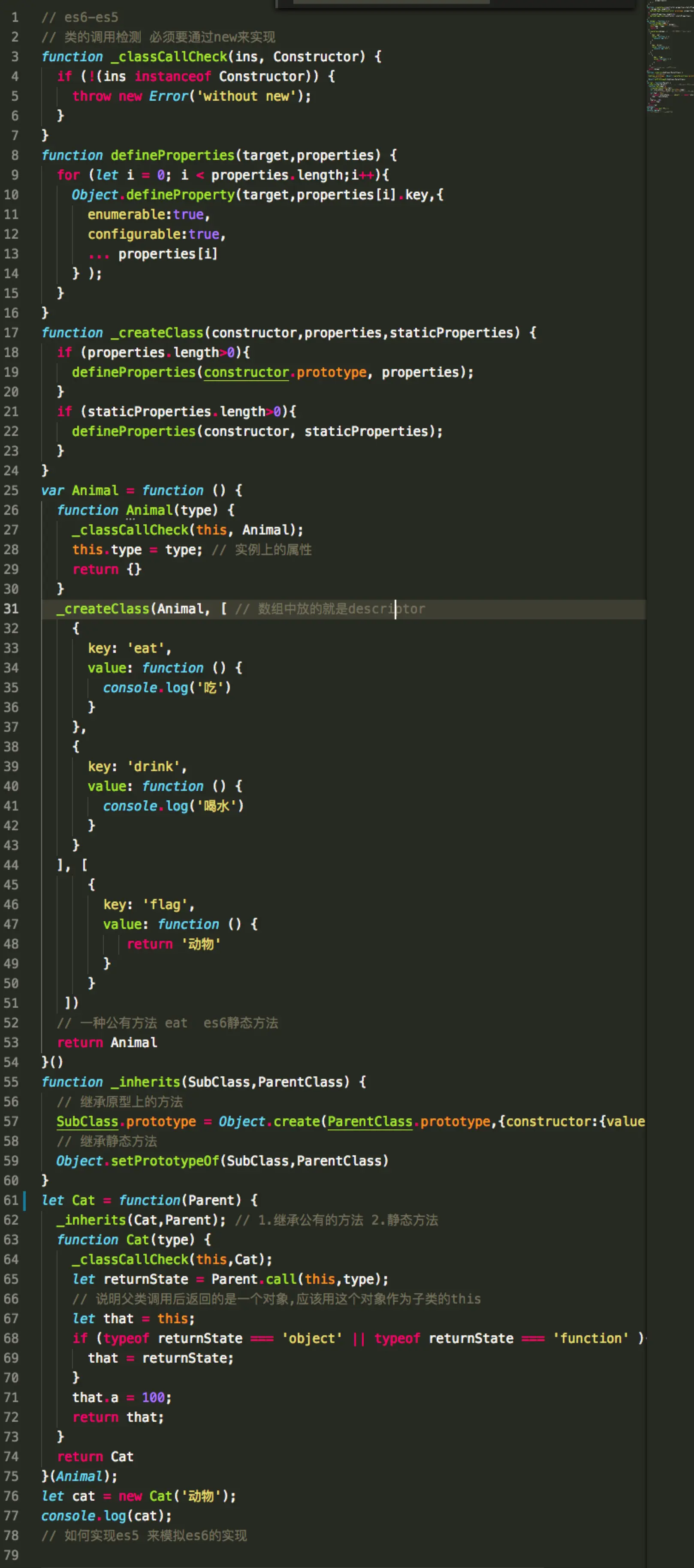The height and width of the screenshot is (1568, 694).
Task: Click the 'configurable:true' property
Action: coord(154,234)
